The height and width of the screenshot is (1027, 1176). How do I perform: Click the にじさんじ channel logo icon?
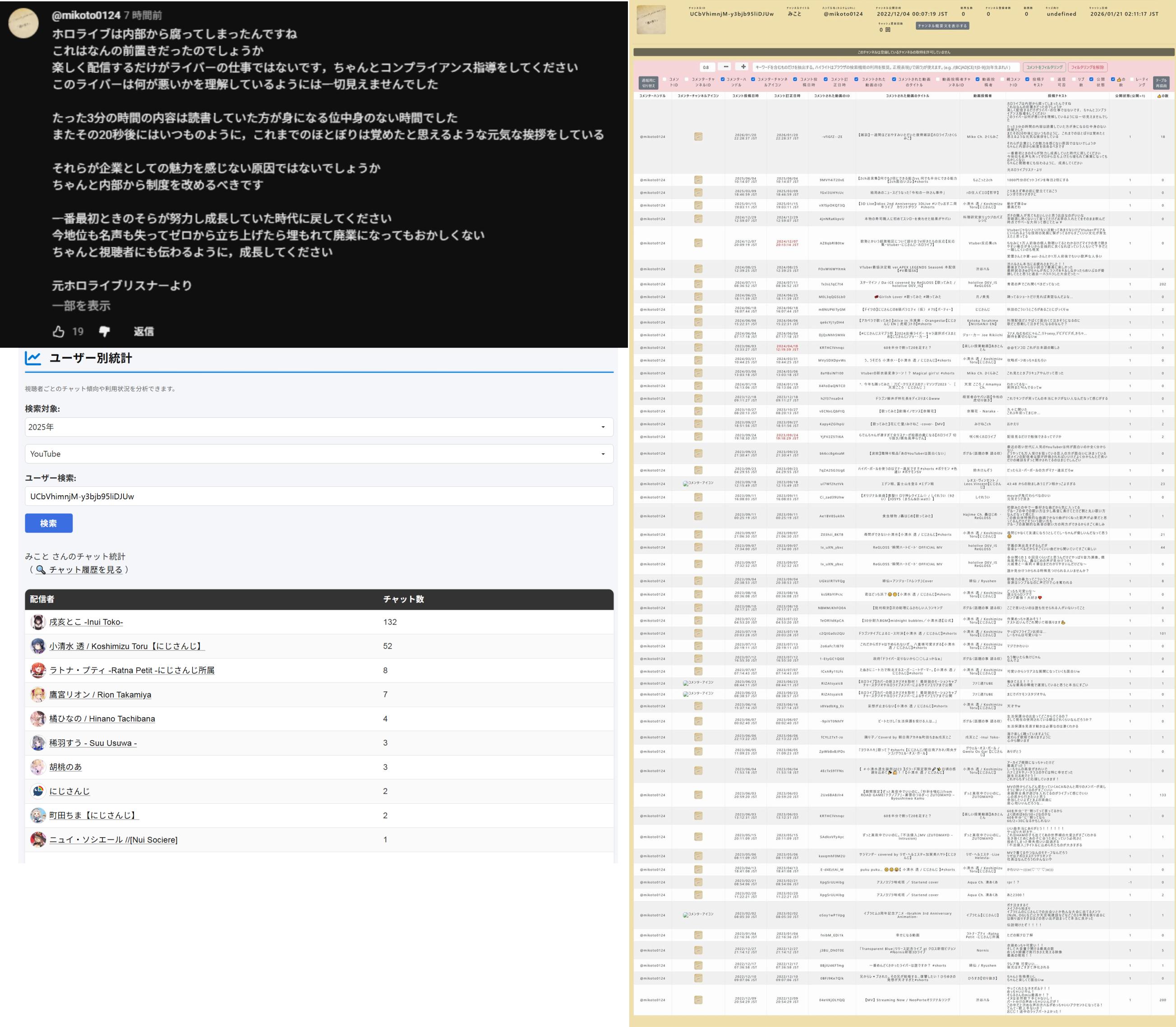click(x=38, y=791)
